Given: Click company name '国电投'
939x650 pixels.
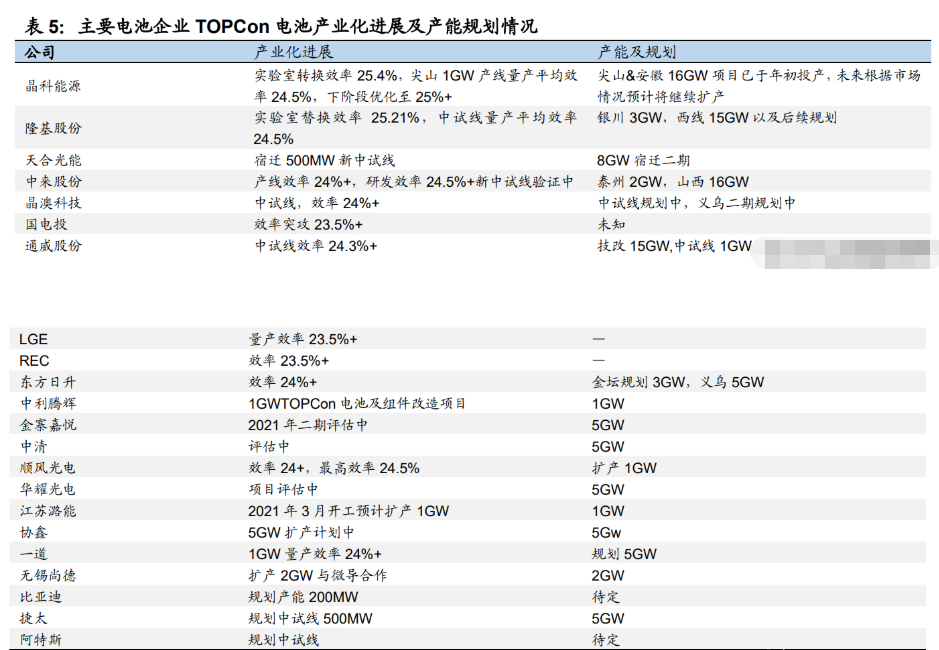Looking at the screenshot, I should point(46,225).
